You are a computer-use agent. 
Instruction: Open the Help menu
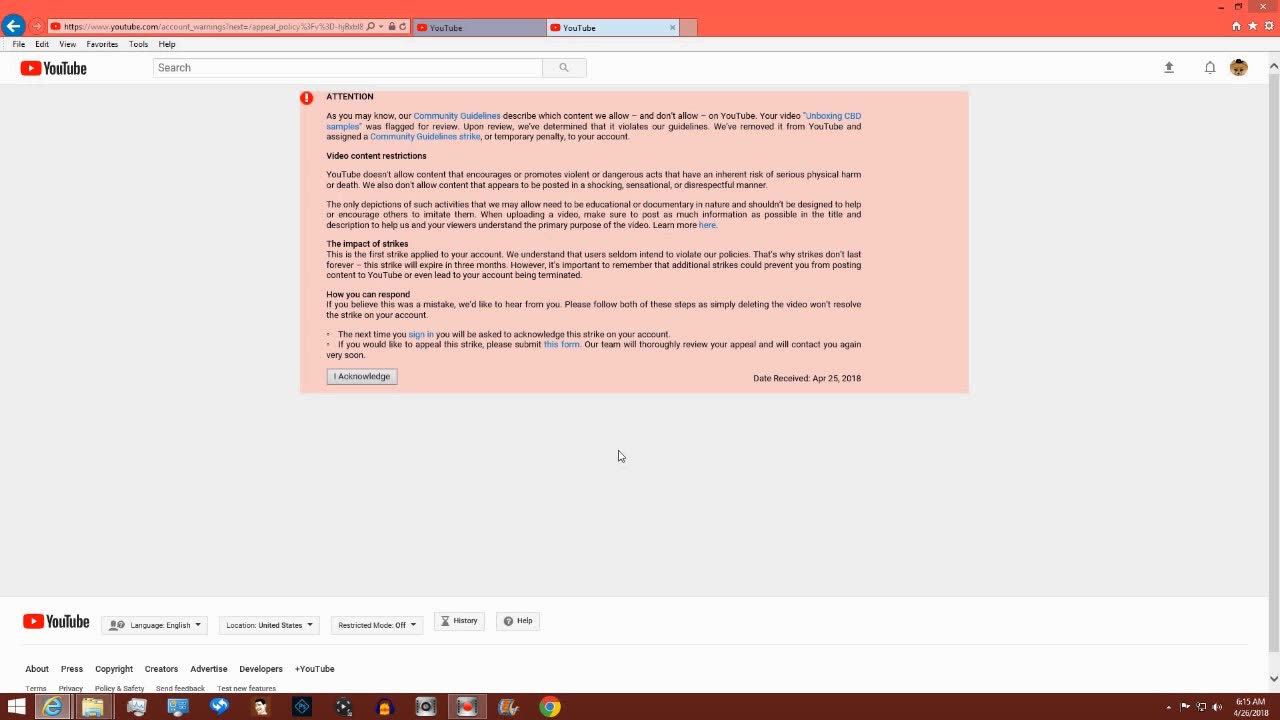(167, 44)
